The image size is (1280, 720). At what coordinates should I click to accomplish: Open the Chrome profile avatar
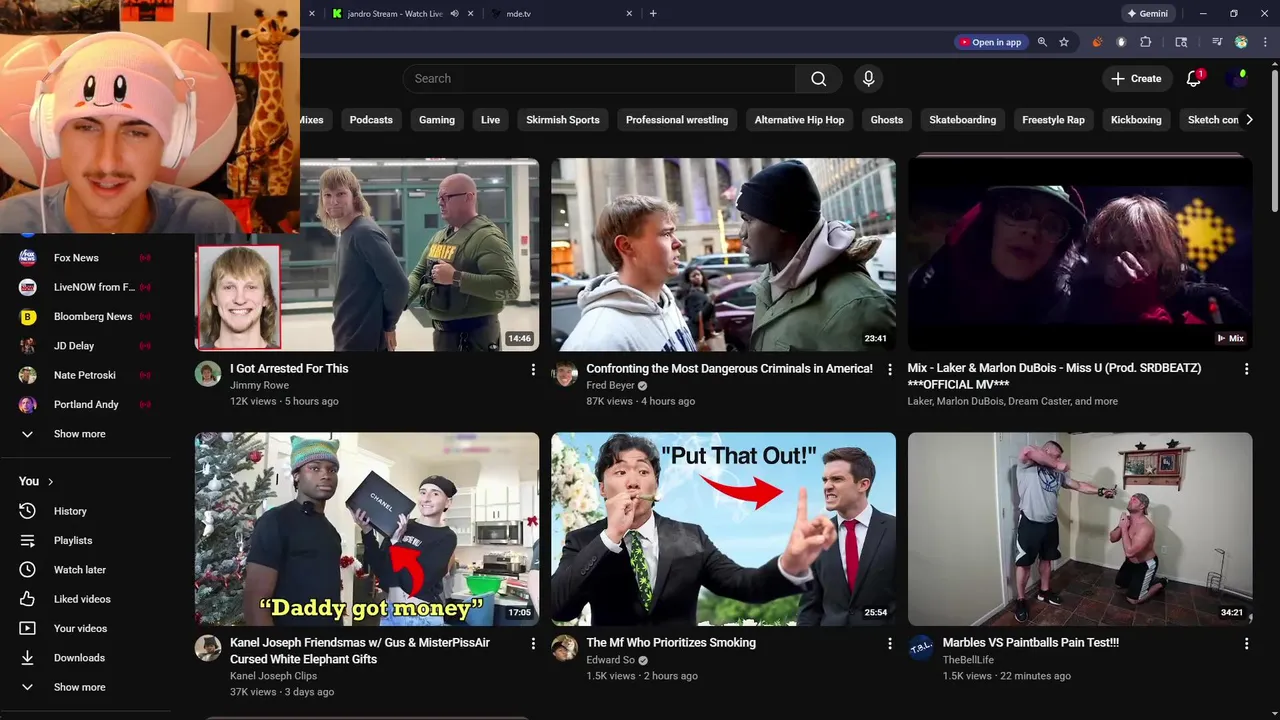pyautogui.click(x=1241, y=42)
